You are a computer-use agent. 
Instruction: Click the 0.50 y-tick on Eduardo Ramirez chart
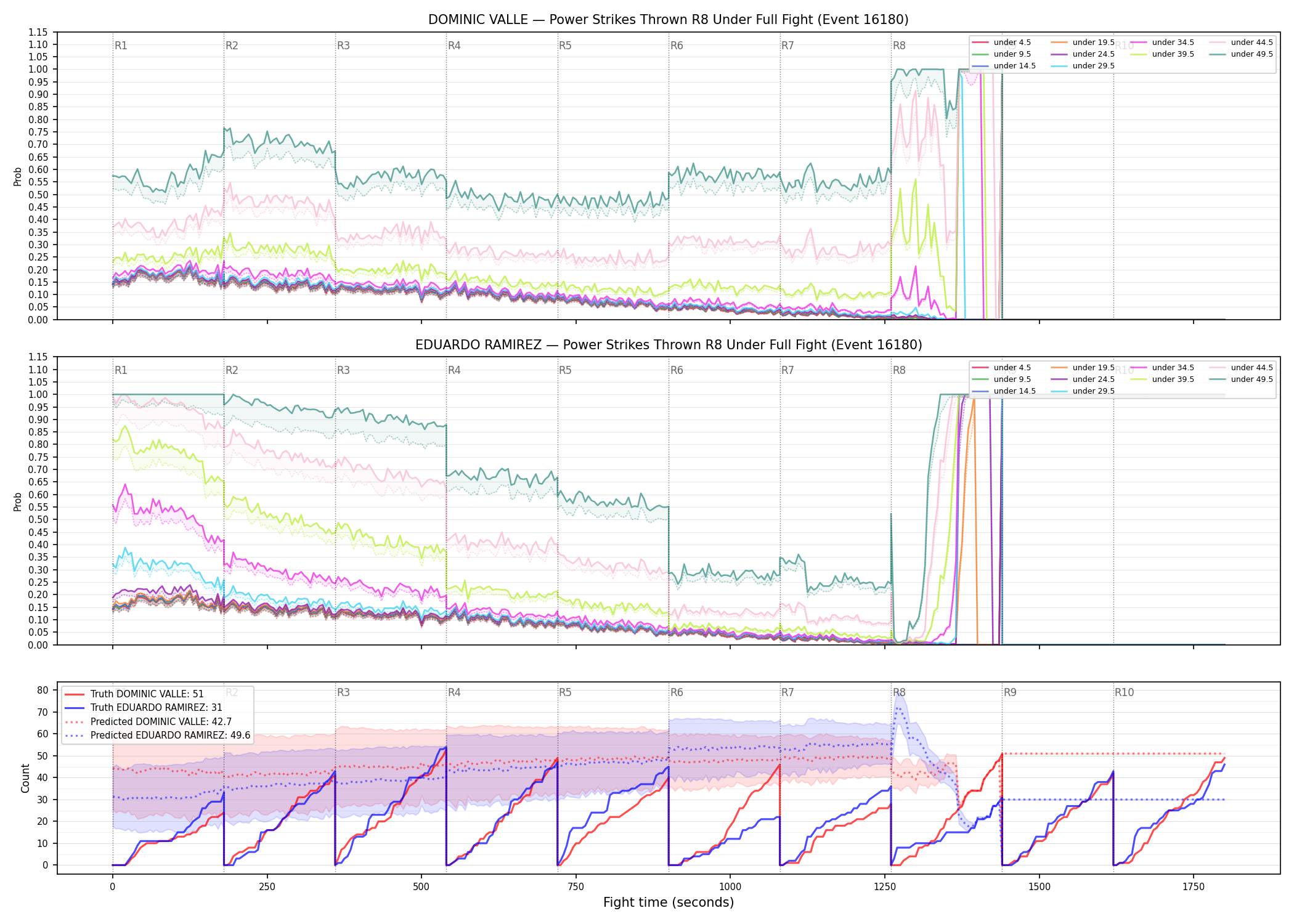coord(38,520)
